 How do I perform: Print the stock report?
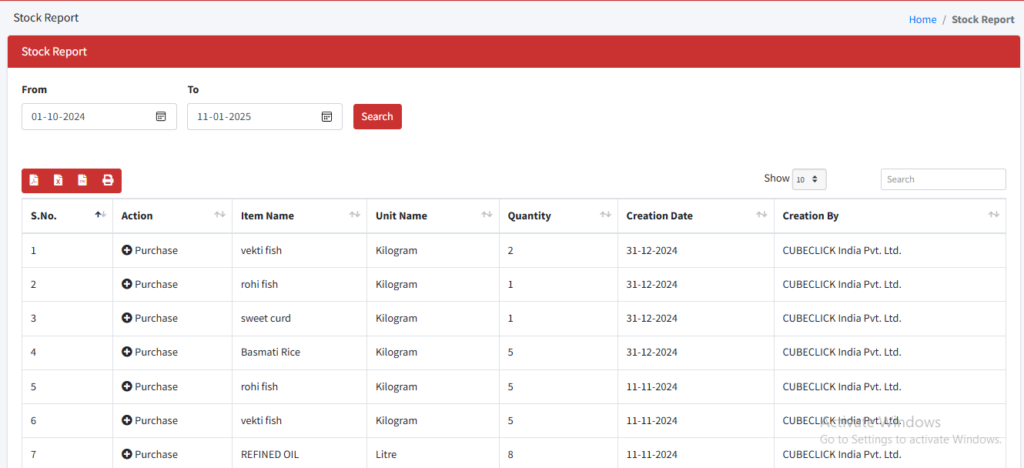[x=108, y=181]
